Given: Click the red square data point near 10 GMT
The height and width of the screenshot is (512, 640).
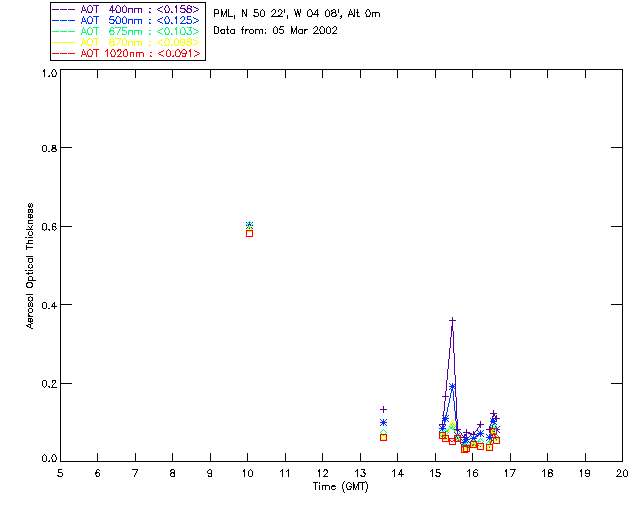Looking at the screenshot, I should click(x=249, y=234).
